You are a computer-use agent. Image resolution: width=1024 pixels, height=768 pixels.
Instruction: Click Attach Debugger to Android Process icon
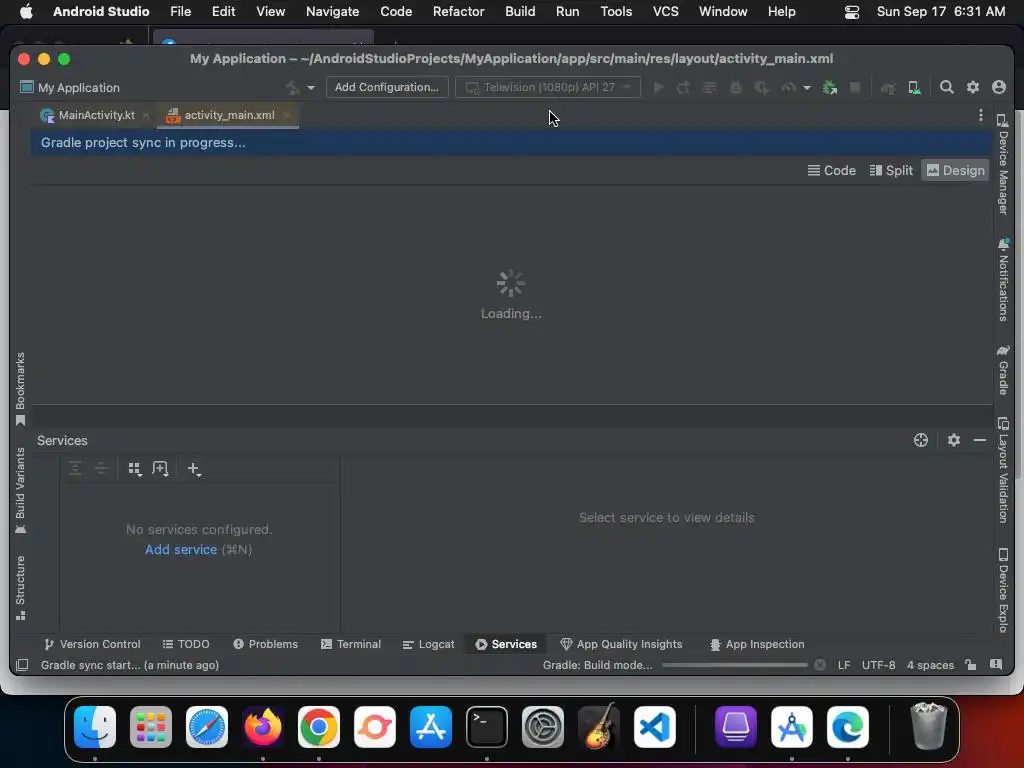829,88
